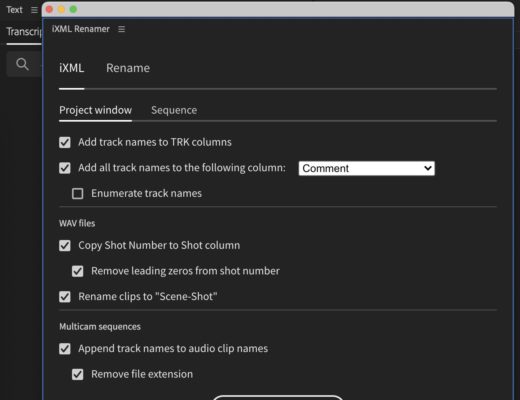Toggle Append track names to audio clip names
The width and height of the screenshot is (520, 400).
pyautogui.click(x=65, y=349)
